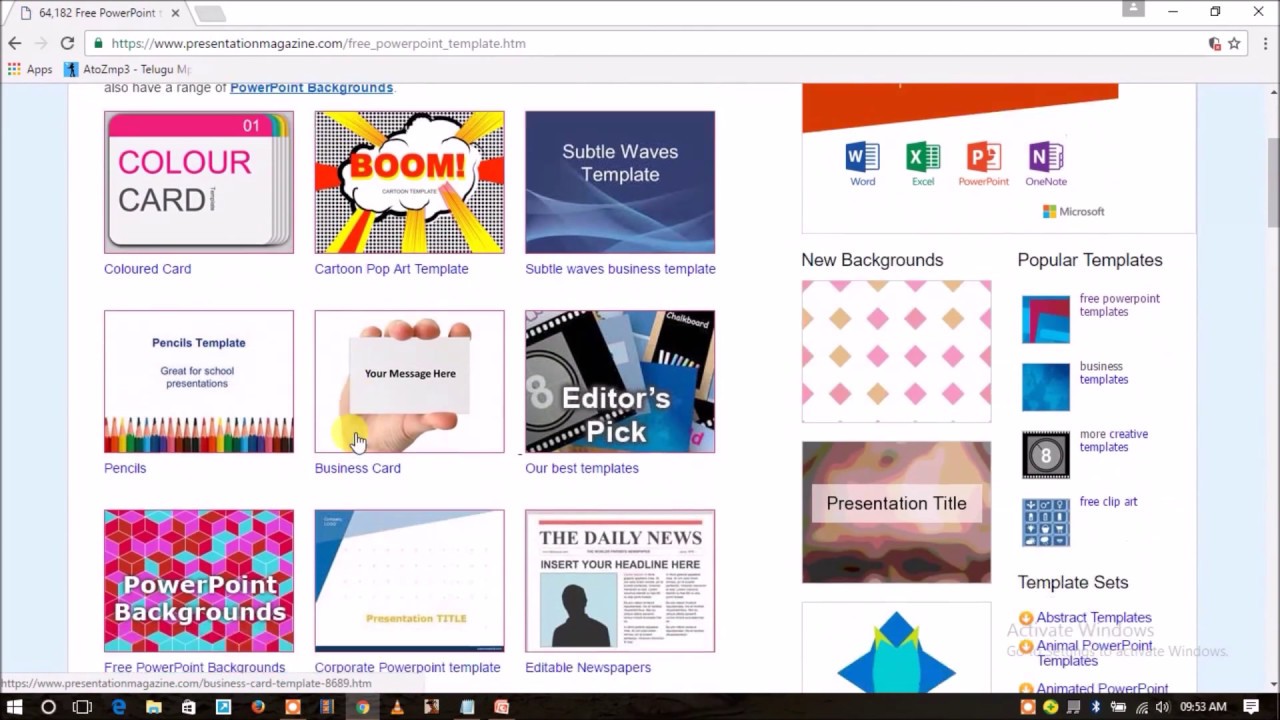Bookmark this page using the star icon
This screenshot has height=720, width=1280.
pyautogui.click(x=1234, y=43)
